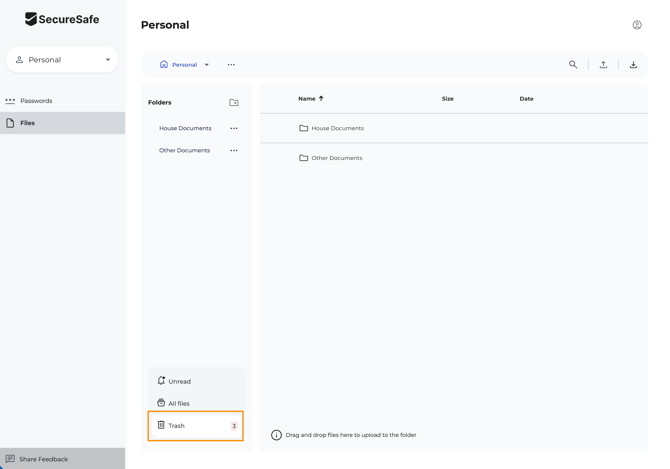Click the Personal home icon in breadcrumb

(x=164, y=65)
